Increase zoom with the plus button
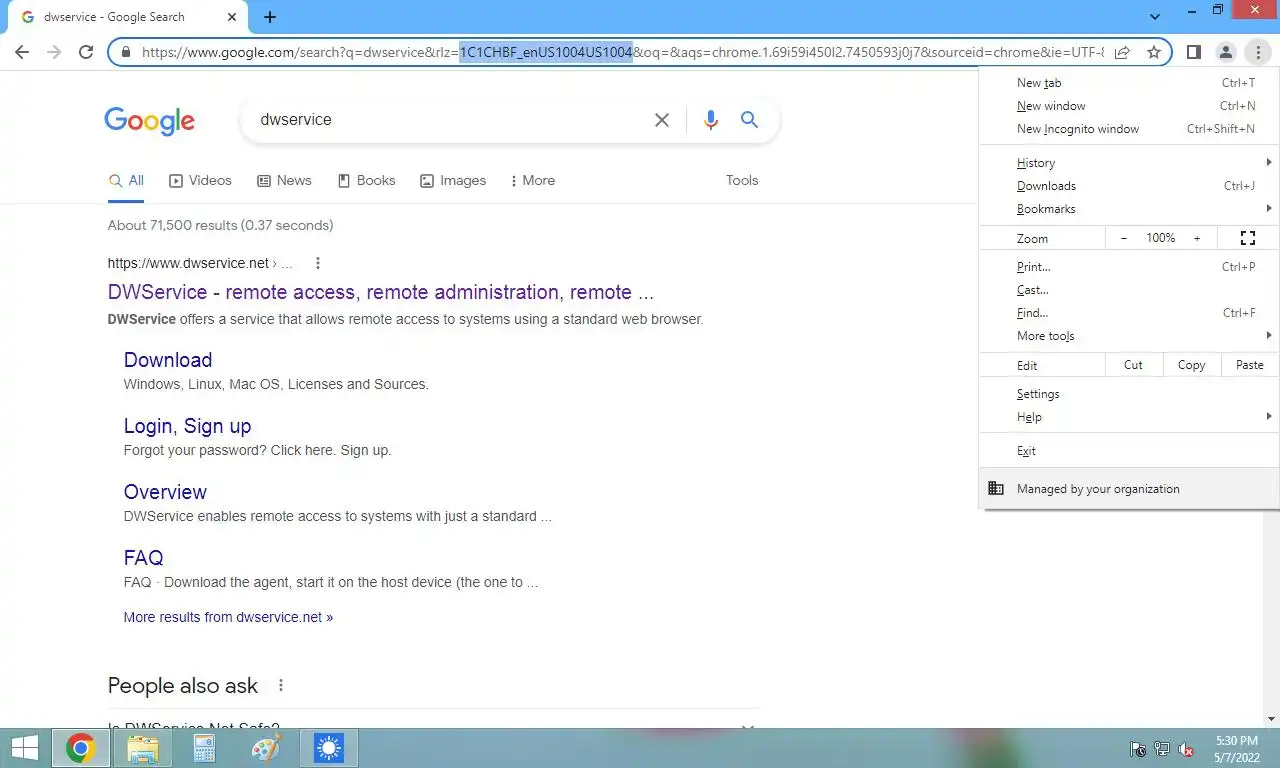Image resolution: width=1280 pixels, height=768 pixels. pos(1197,238)
